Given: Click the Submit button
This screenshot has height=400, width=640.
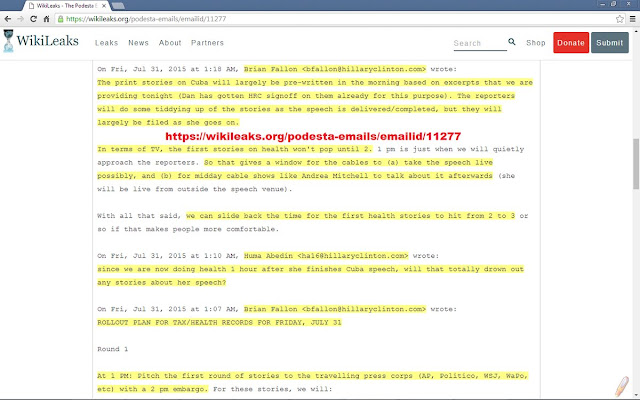Looking at the screenshot, I should 609,42.
